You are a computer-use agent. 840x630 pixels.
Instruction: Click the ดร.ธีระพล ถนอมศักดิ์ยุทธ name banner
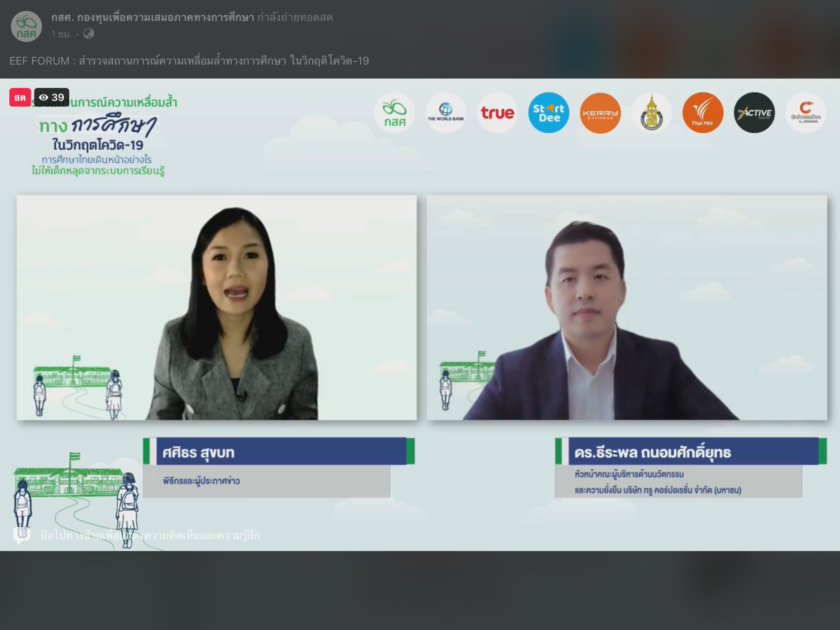click(688, 452)
